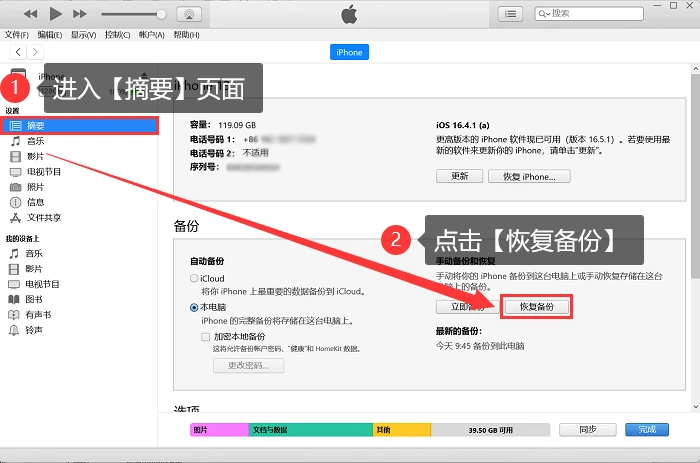Skip to next track with fast-forward icon
This screenshot has width=700, height=463.
click(x=79, y=14)
